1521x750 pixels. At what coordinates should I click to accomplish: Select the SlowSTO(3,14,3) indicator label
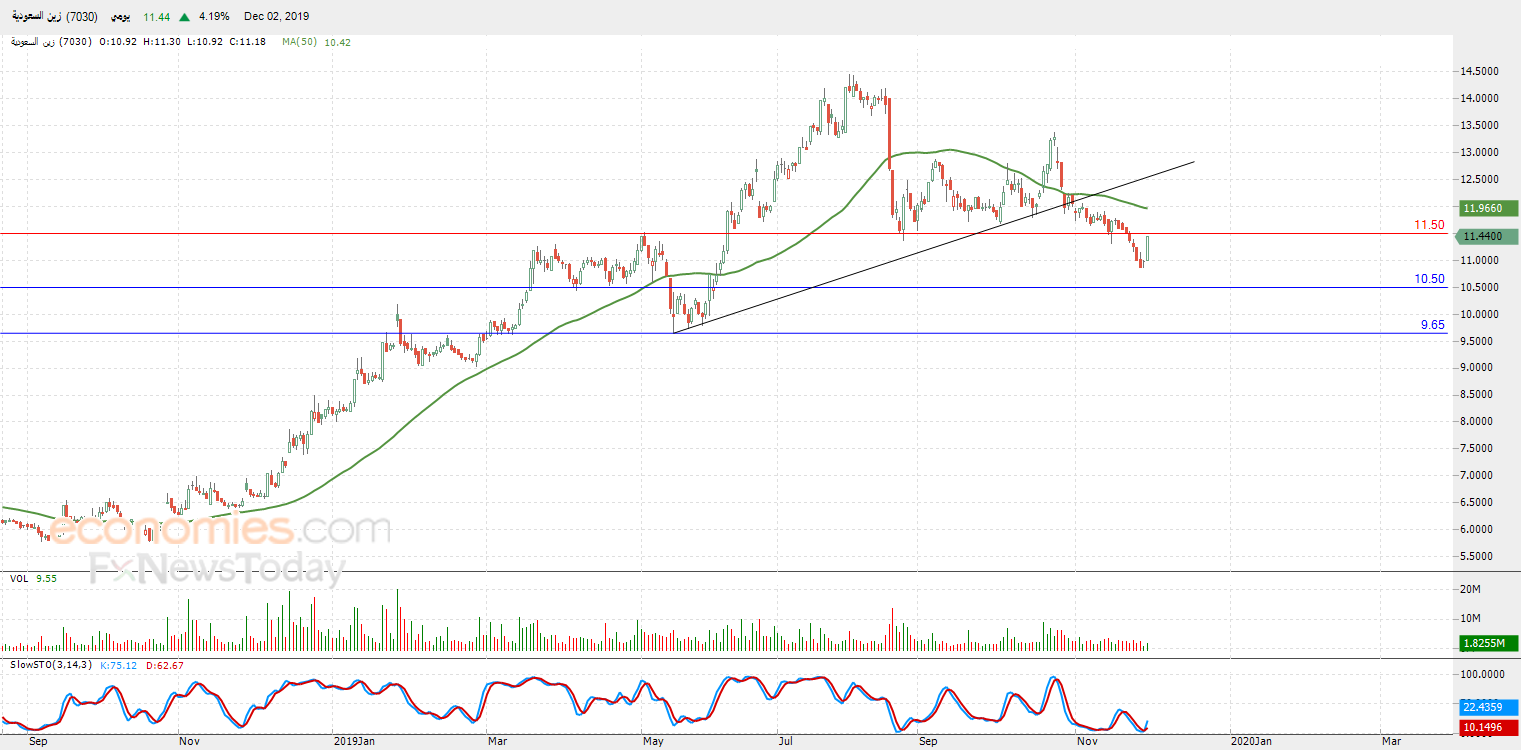[x=50, y=665]
